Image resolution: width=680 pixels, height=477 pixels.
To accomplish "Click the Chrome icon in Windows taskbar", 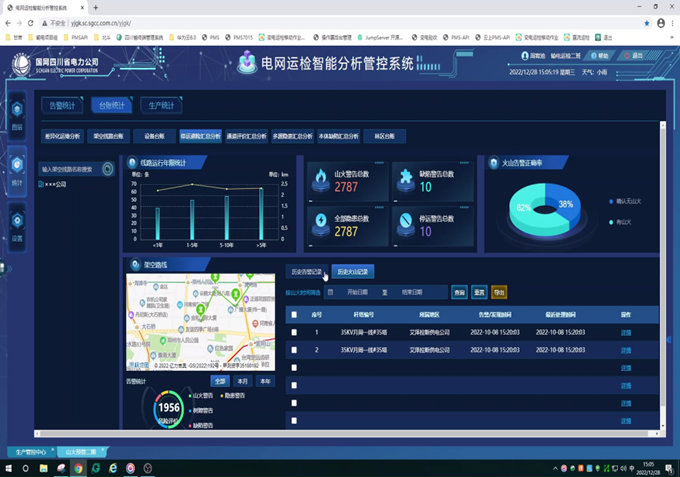I will coord(78,468).
